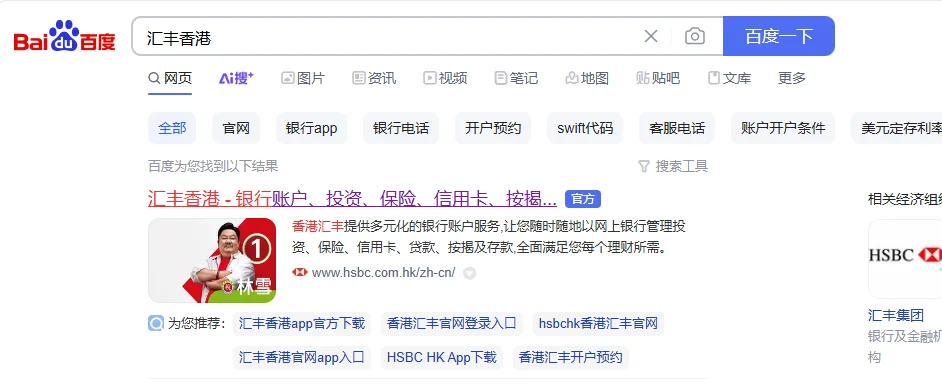Open the HSBC logo card on the right
This screenshot has width=942, height=392.
click(x=905, y=258)
